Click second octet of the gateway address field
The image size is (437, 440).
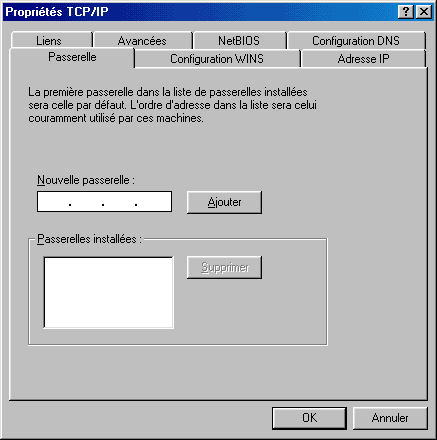86,202
